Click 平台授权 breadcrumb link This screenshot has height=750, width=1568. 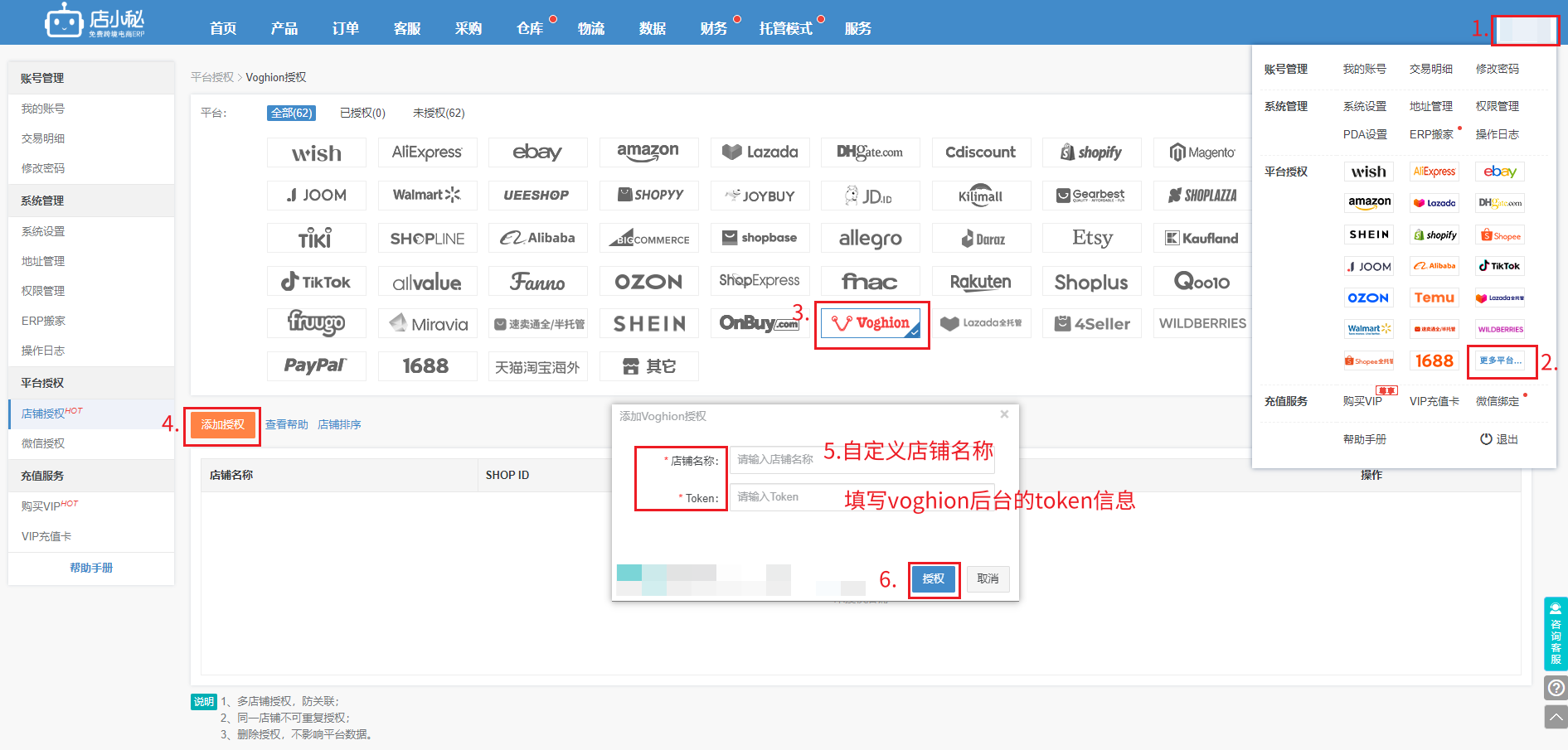212,77
